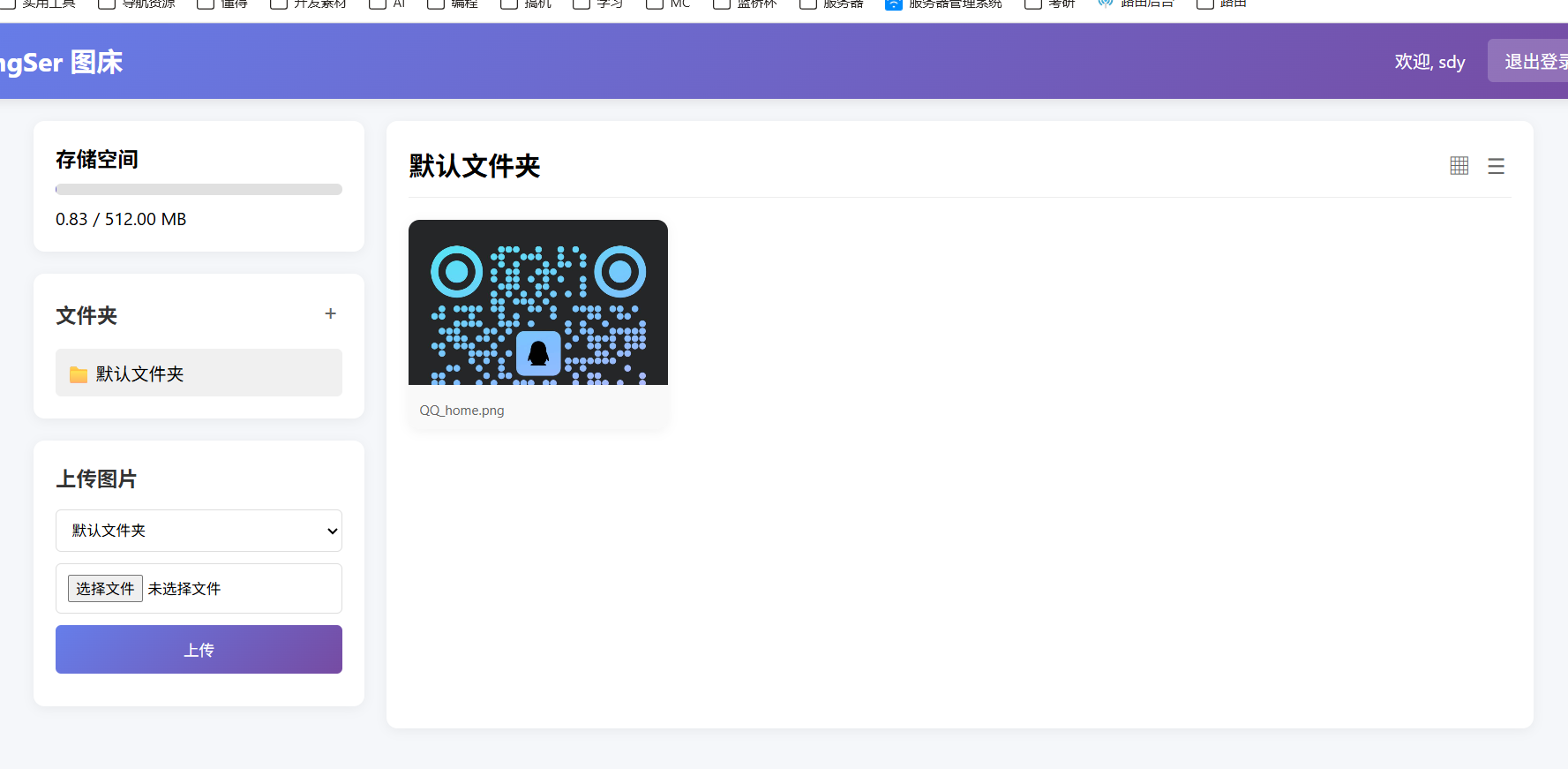Click the 文件夹 section heading

point(86,315)
